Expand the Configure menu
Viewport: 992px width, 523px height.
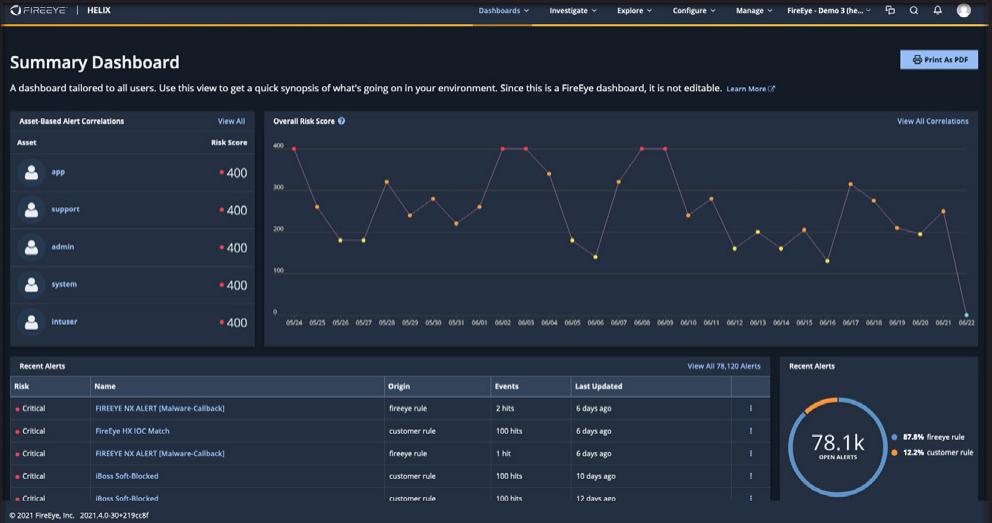tap(694, 10)
